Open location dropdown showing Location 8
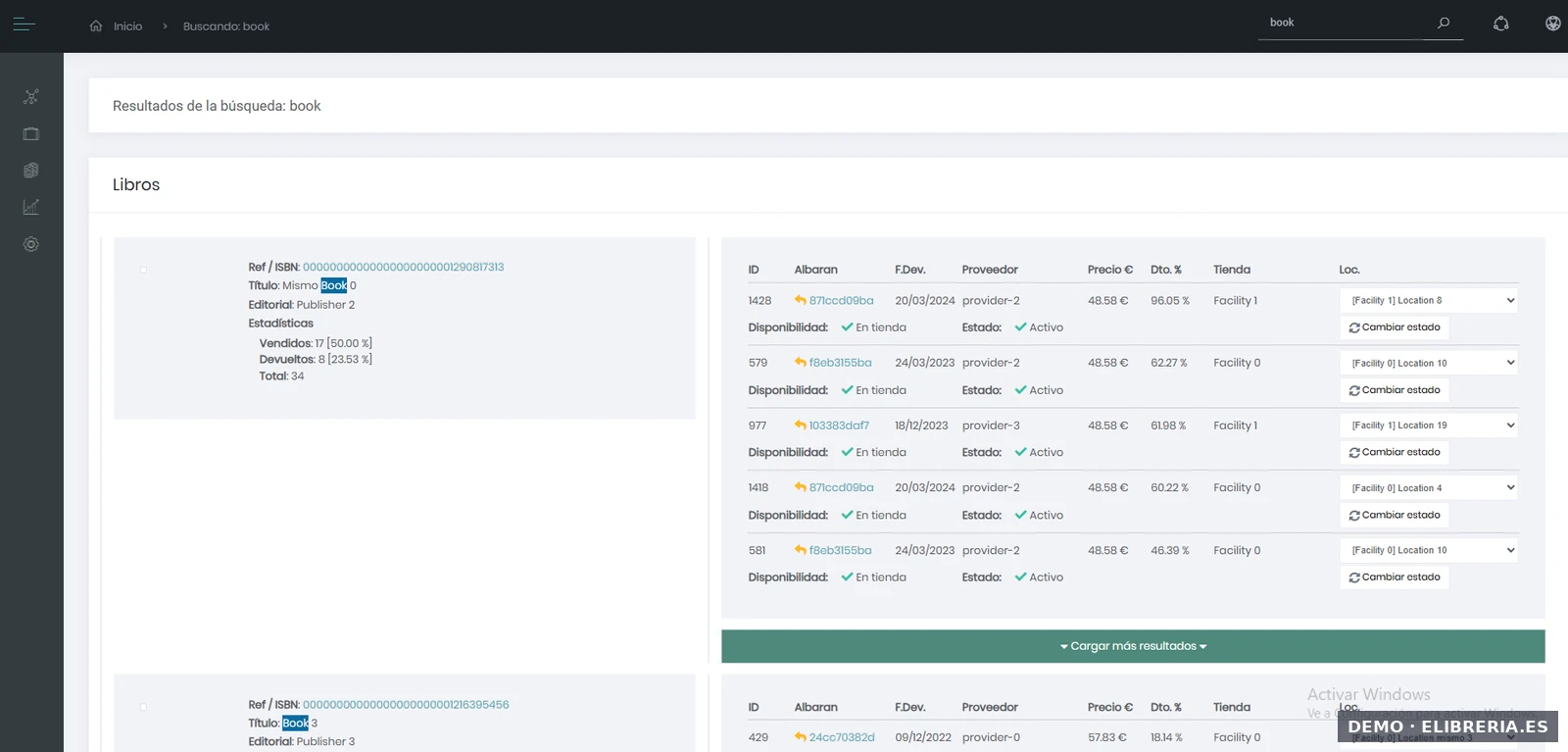 tap(1428, 301)
